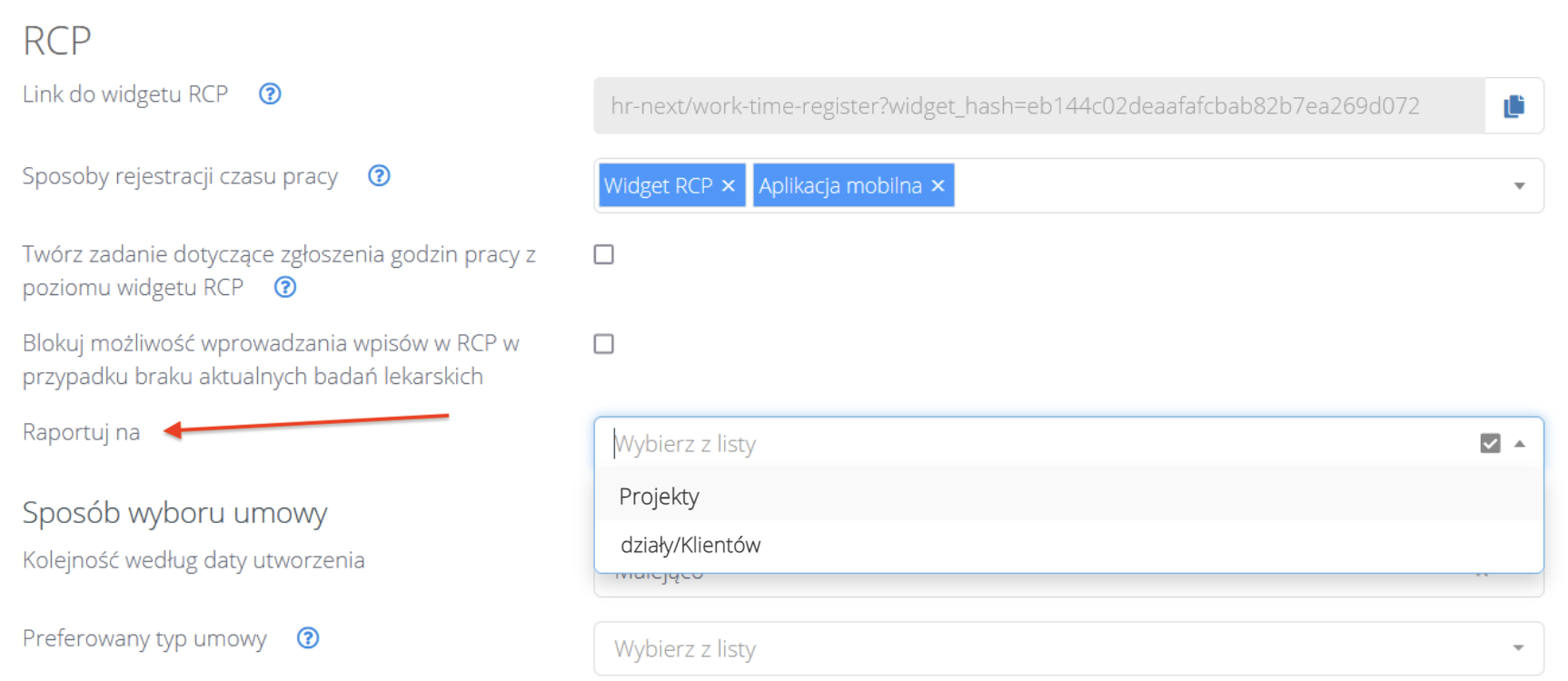Copy the RCP widget link
The width and height of the screenshot is (1568, 681).
[1513, 106]
